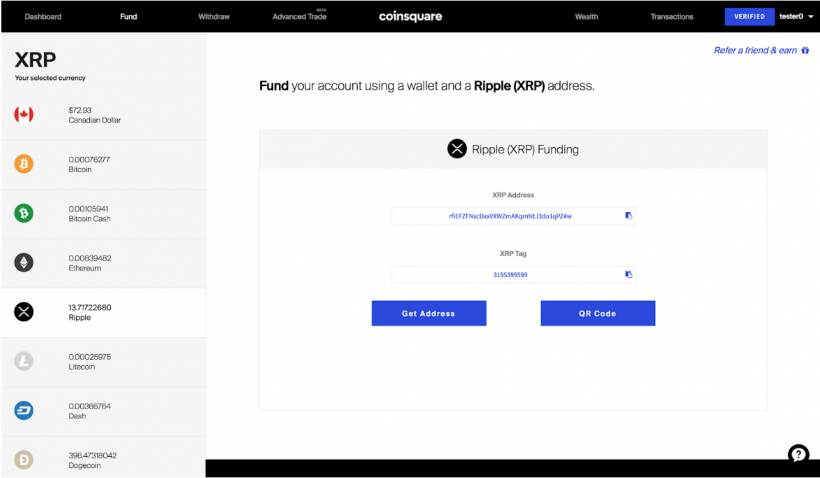Open the Withdraw tab

(214, 17)
